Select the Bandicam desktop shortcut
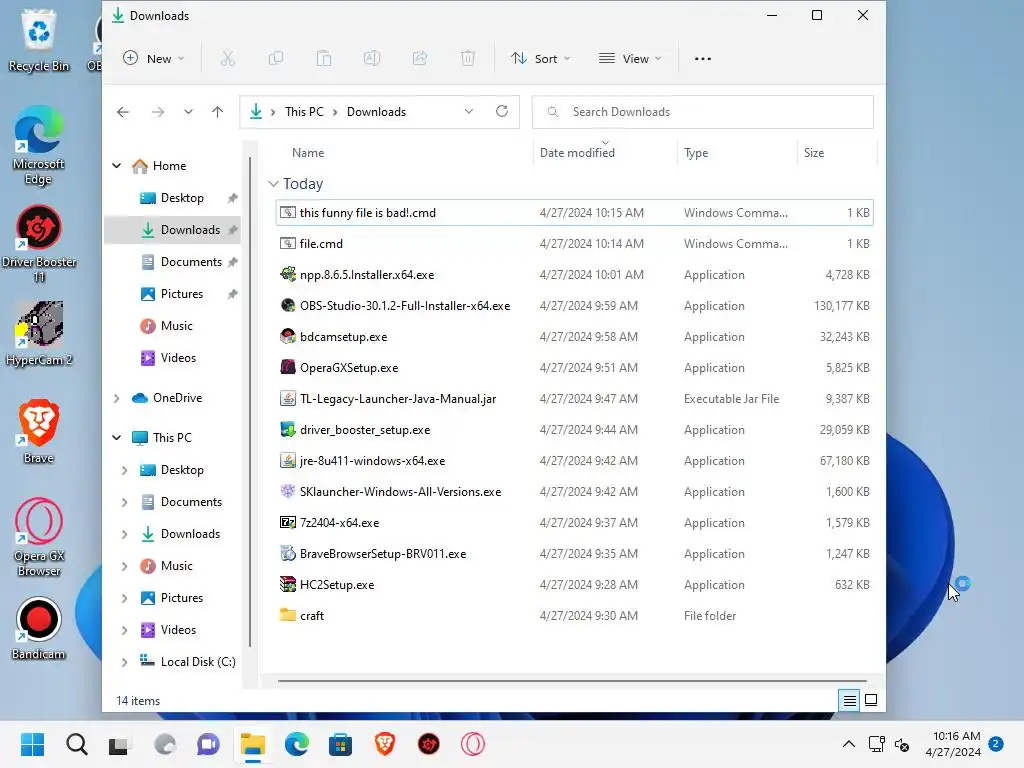This screenshot has height=768, width=1024. pos(39,628)
